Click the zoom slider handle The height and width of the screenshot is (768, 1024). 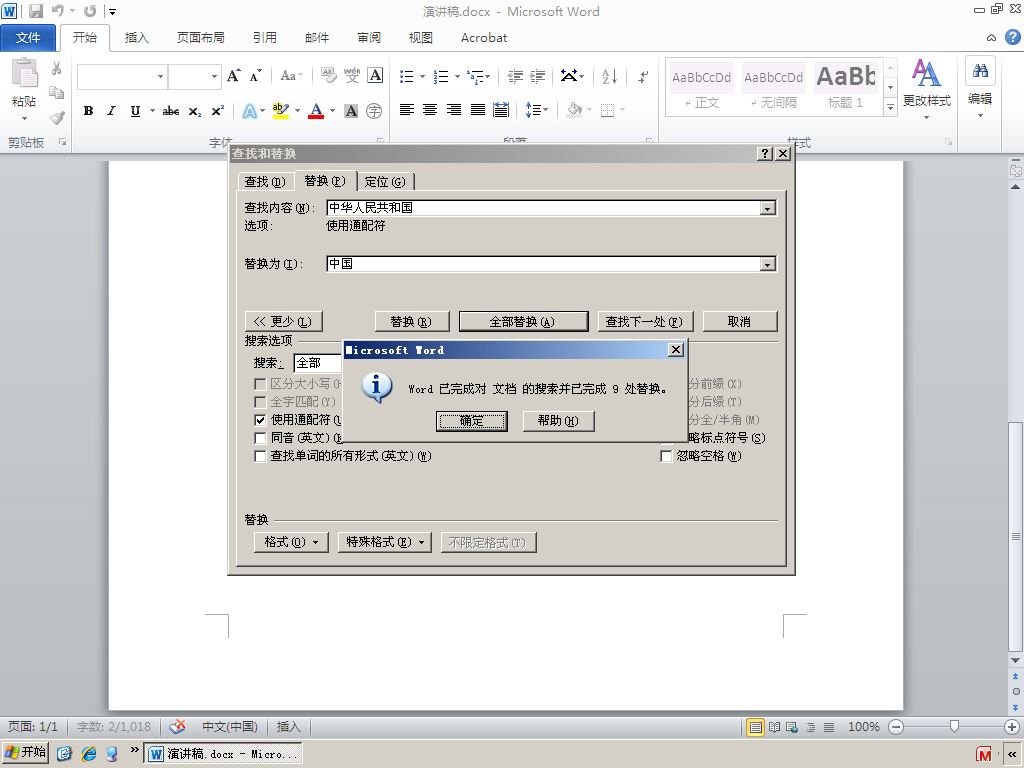tap(955, 726)
